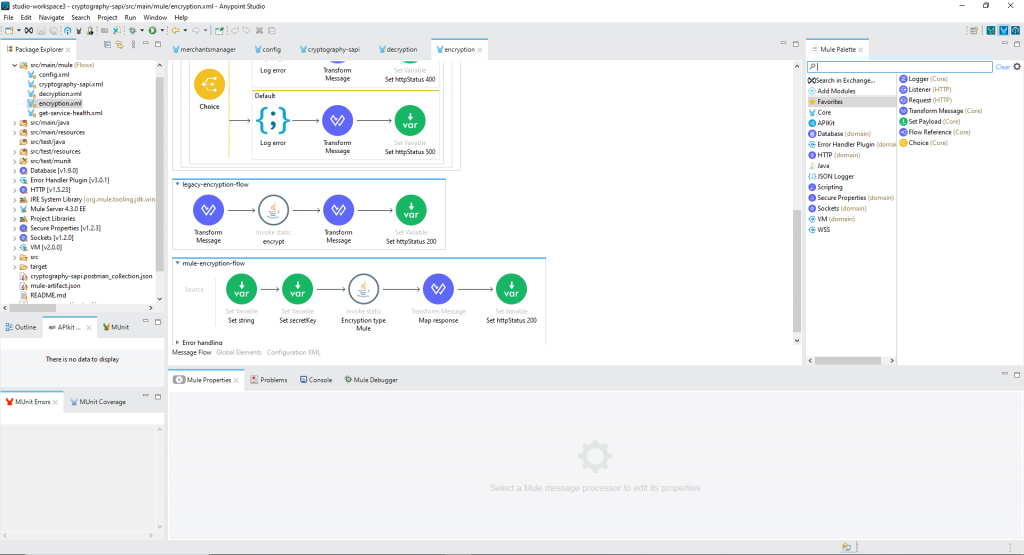This screenshot has height=555, width=1024.
Task: Close the encryption editor tab
Action: pos(480,50)
